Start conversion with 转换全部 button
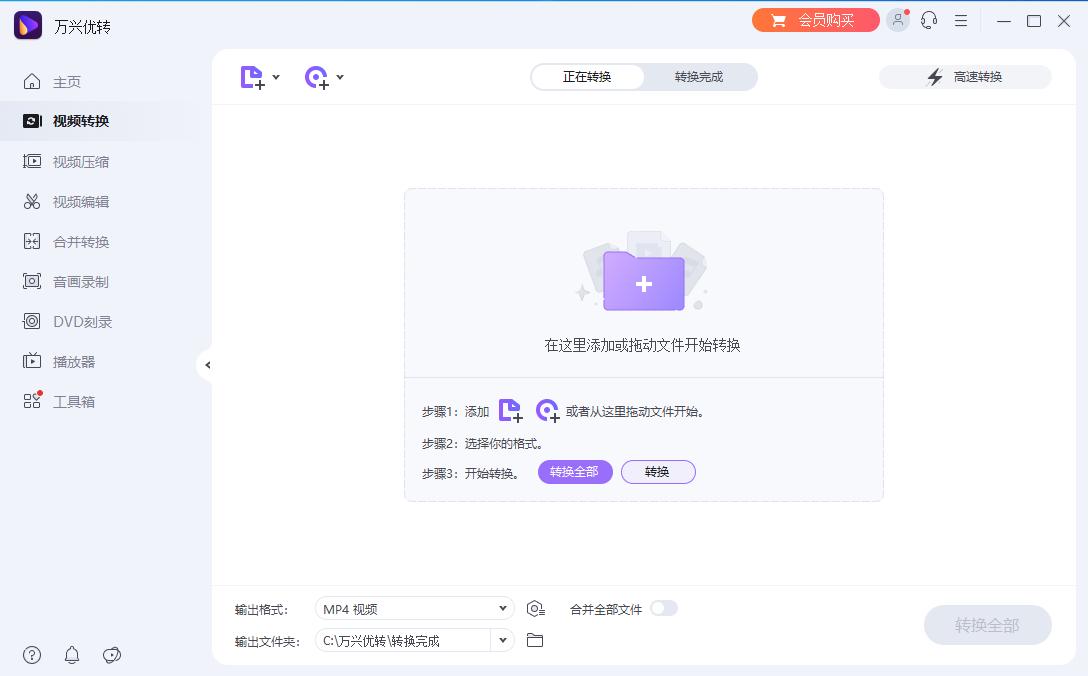Screen dimensions: 1088x676 (x=987, y=624)
